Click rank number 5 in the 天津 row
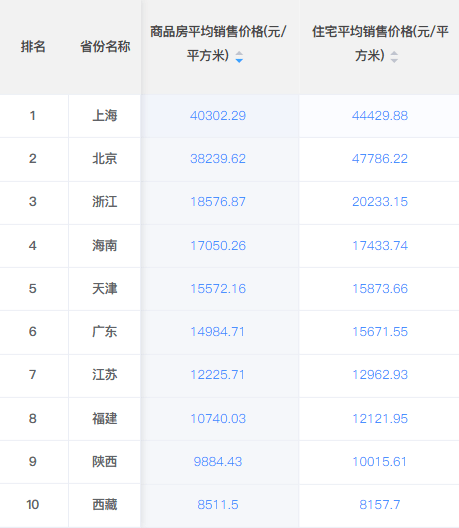Image resolution: width=459 pixels, height=528 pixels. pyautogui.click(x=33, y=289)
